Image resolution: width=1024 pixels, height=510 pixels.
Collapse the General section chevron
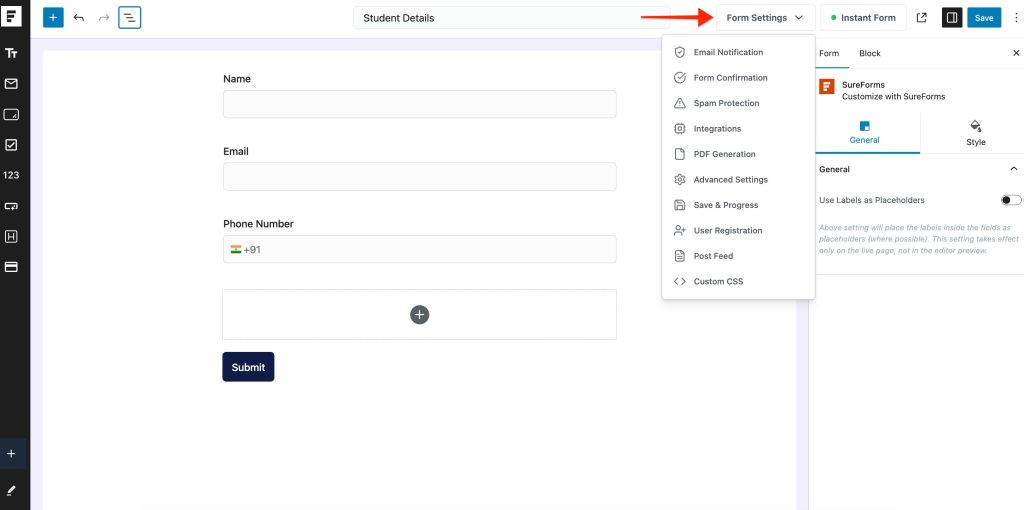pos(1014,169)
